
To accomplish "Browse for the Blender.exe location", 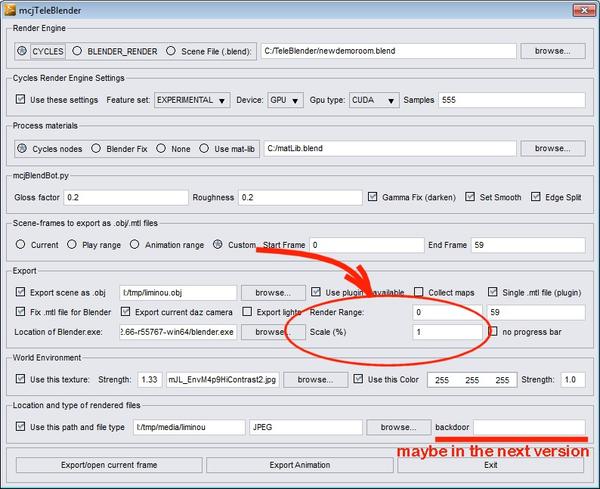I will coord(273,332).
